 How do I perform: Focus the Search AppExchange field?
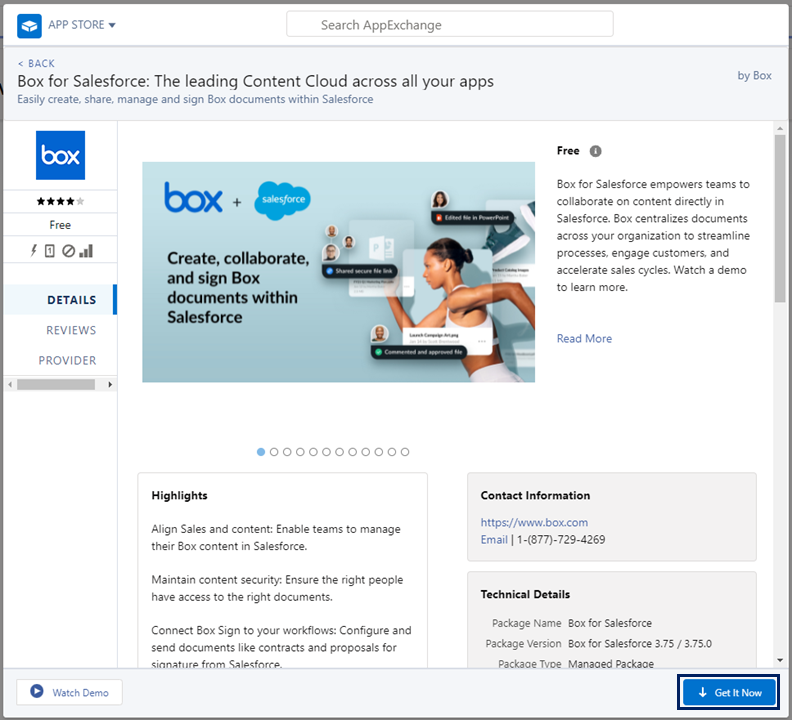pyautogui.click(x=450, y=24)
